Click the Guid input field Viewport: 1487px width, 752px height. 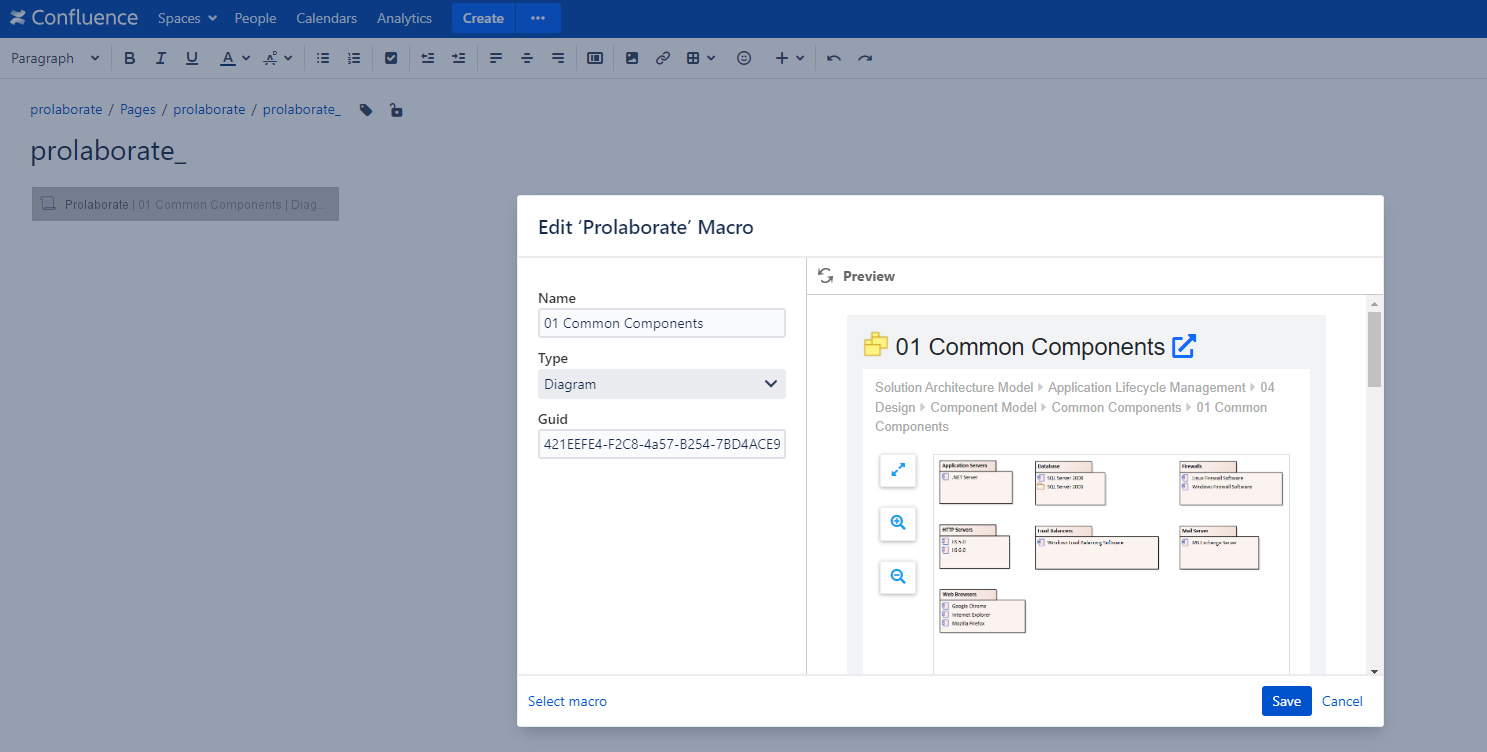(x=662, y=444)
